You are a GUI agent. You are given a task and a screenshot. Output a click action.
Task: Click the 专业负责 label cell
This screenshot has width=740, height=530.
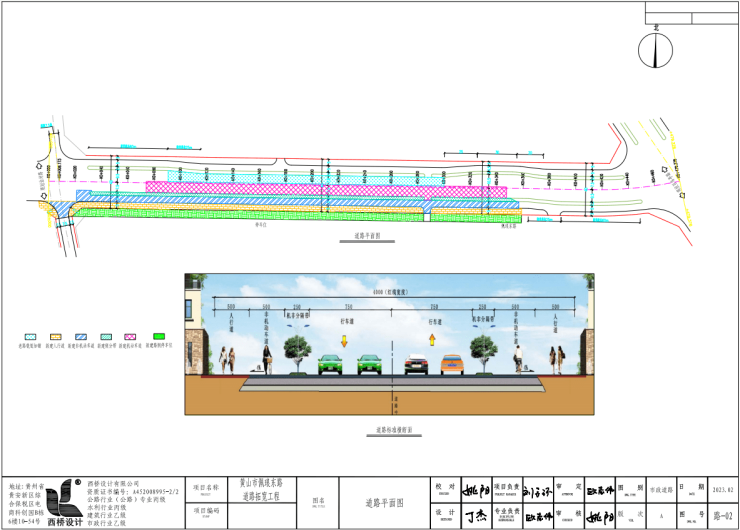(507, 515)
